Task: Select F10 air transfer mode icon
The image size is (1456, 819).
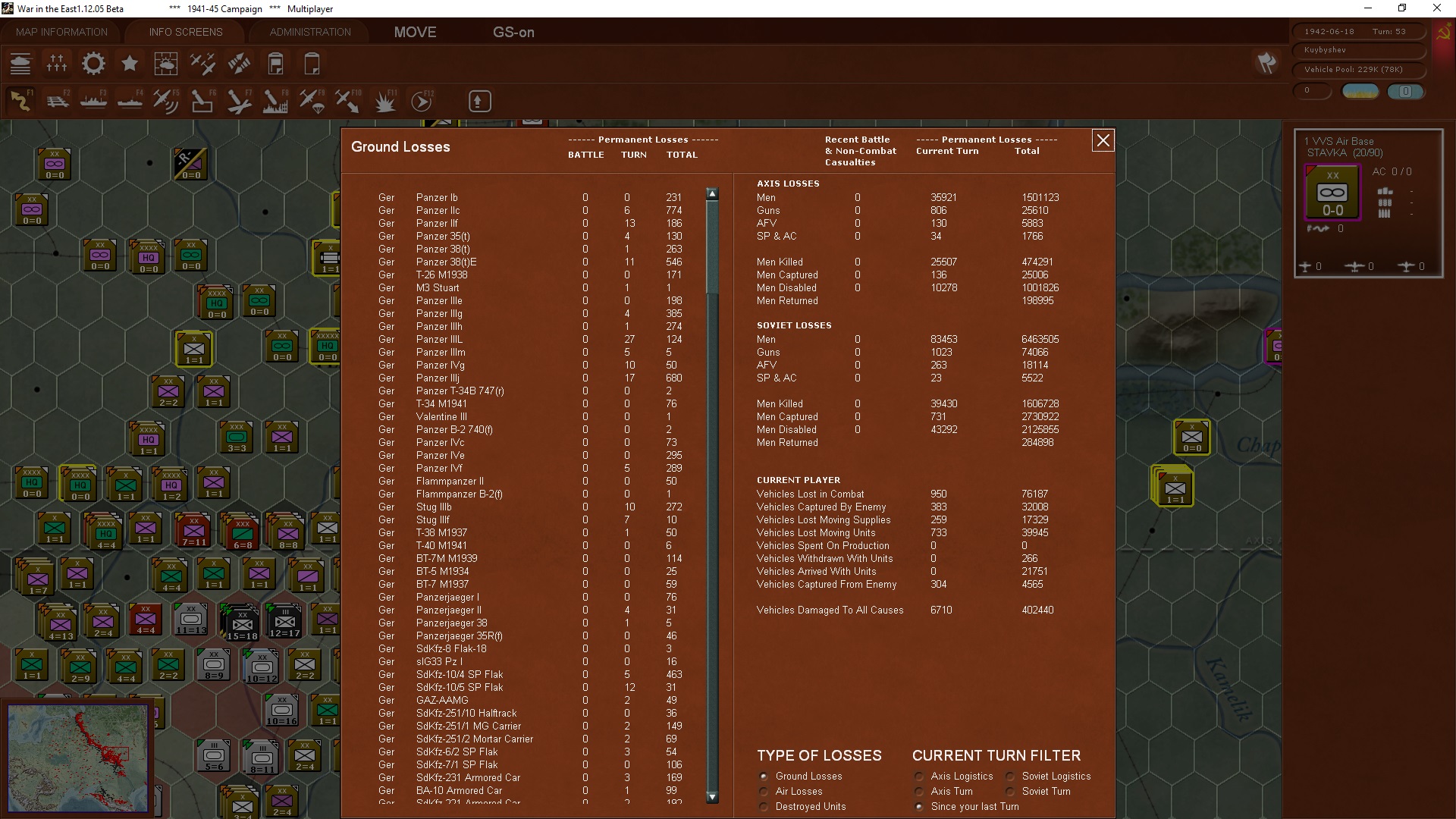Action: 348,101
